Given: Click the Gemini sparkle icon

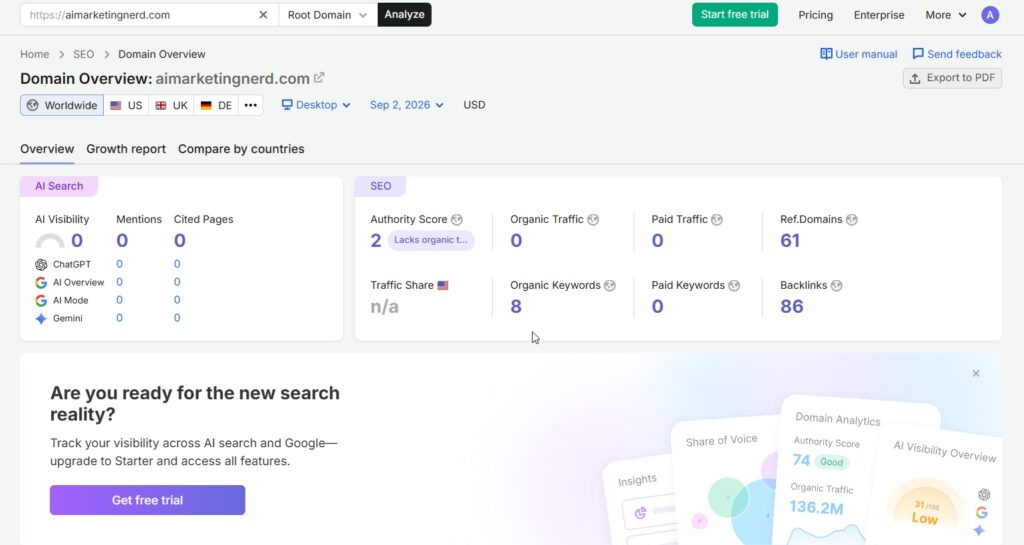Looking at the screenshot, I should [41, 319].
